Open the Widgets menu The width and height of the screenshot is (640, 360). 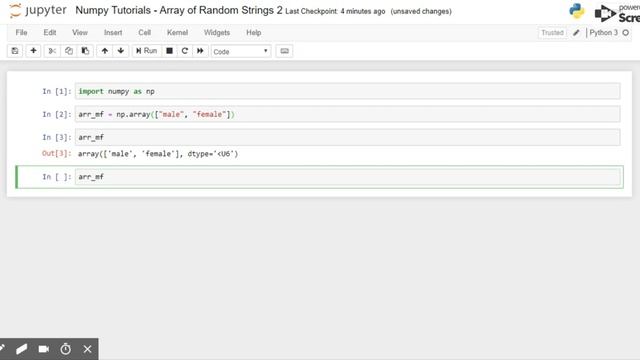(217, 33)
